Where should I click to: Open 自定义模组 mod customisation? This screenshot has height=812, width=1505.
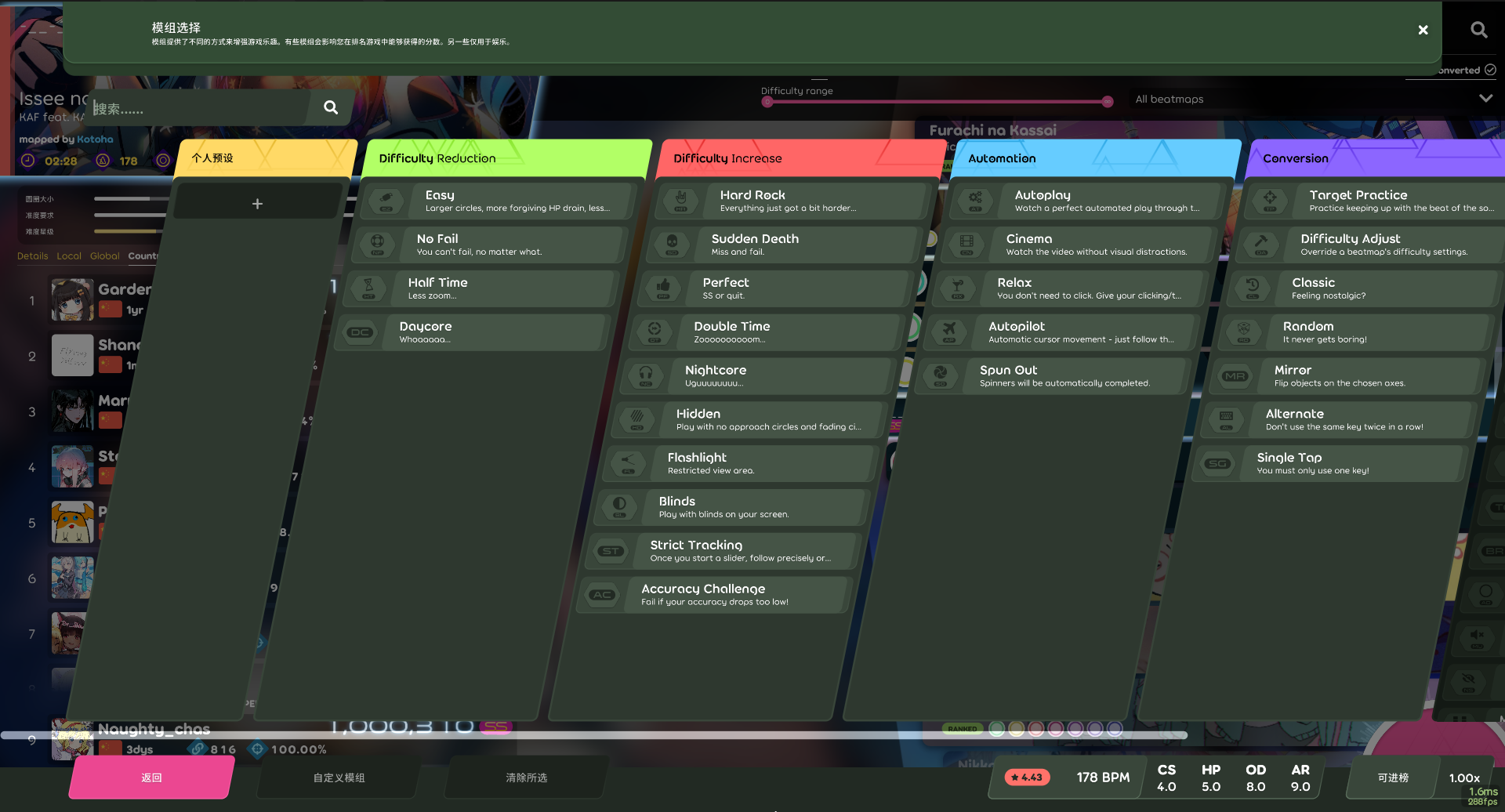pyautogui.click(x=339, y=778)
